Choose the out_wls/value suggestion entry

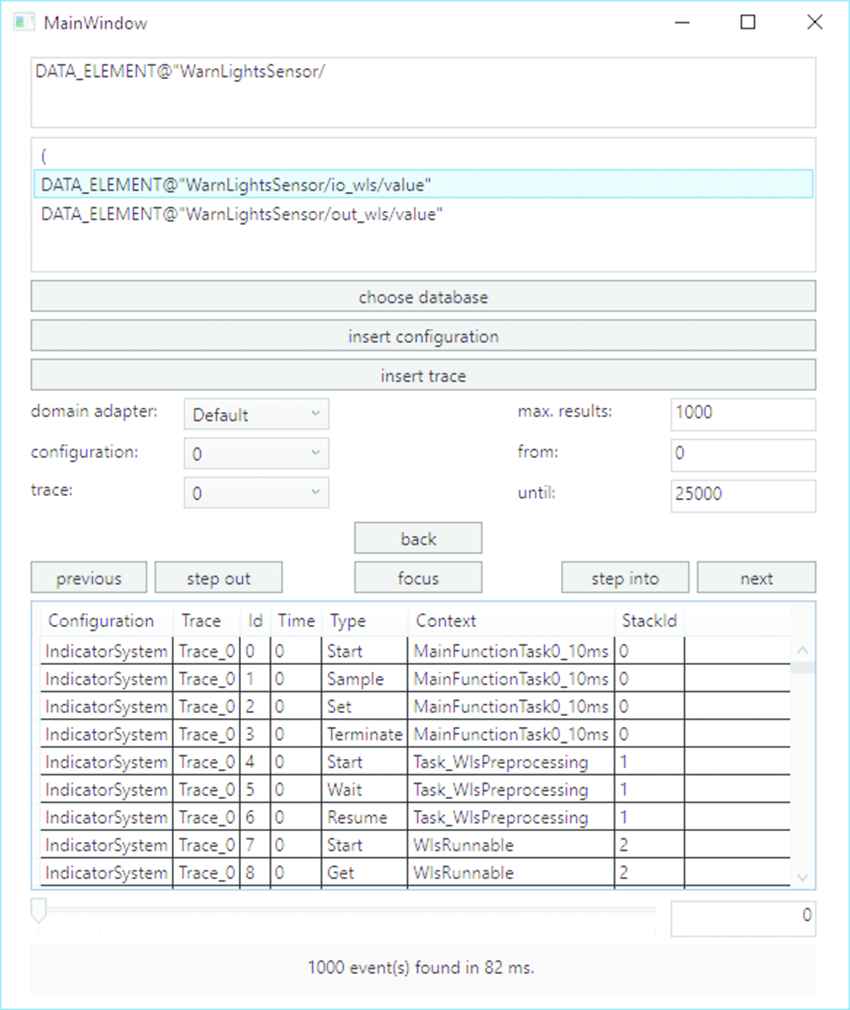pos(241,214)
